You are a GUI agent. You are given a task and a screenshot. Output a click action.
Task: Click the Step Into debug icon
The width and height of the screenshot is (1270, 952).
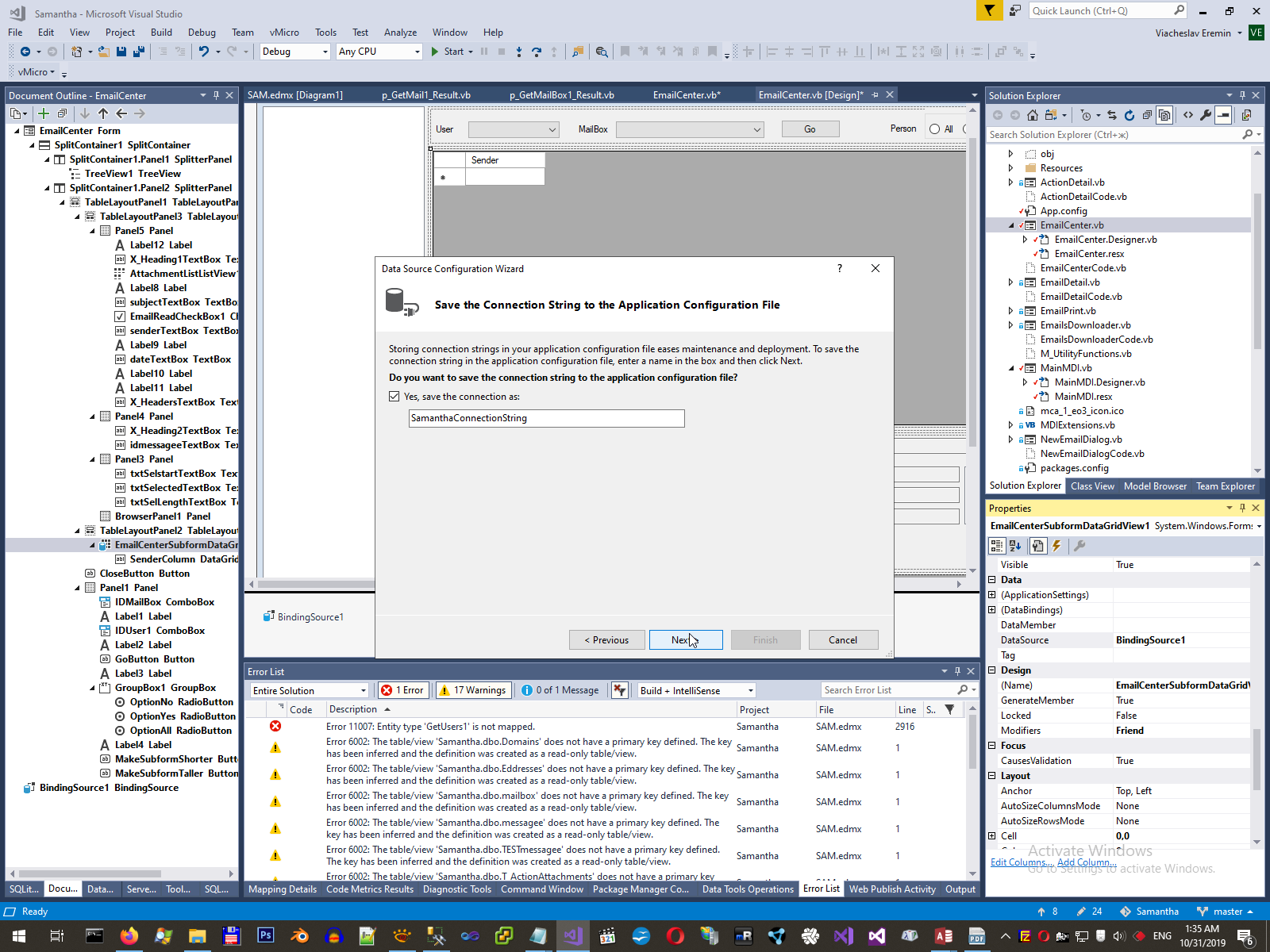pos(519,52)
